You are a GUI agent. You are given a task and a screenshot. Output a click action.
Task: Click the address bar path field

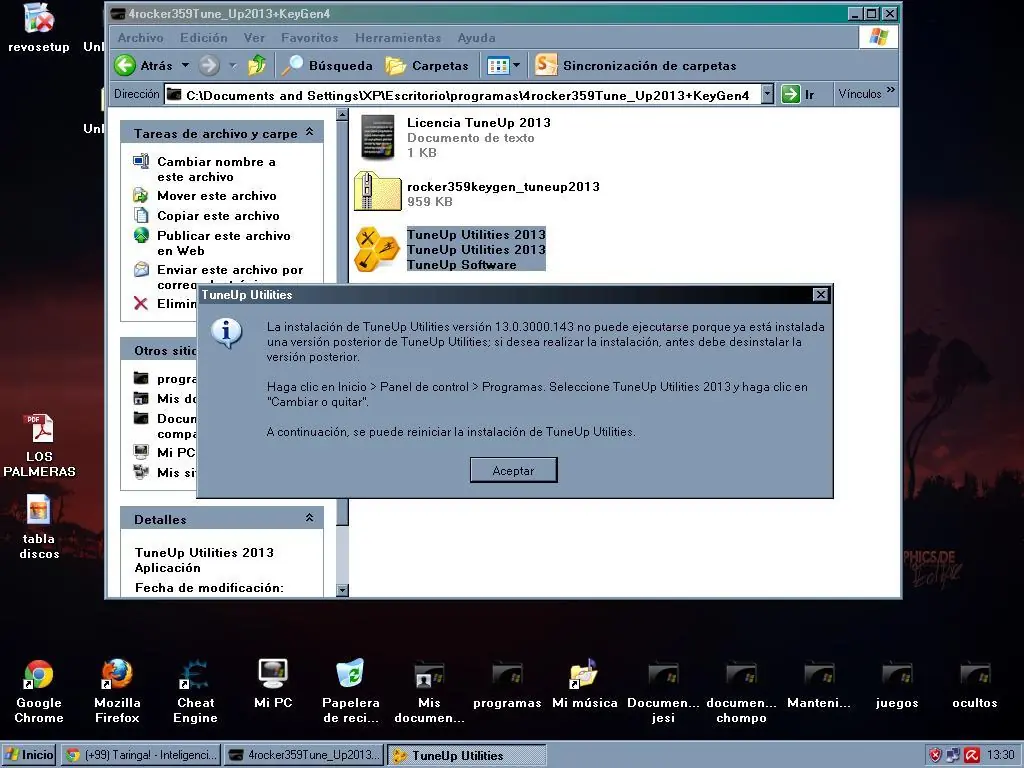462,95
